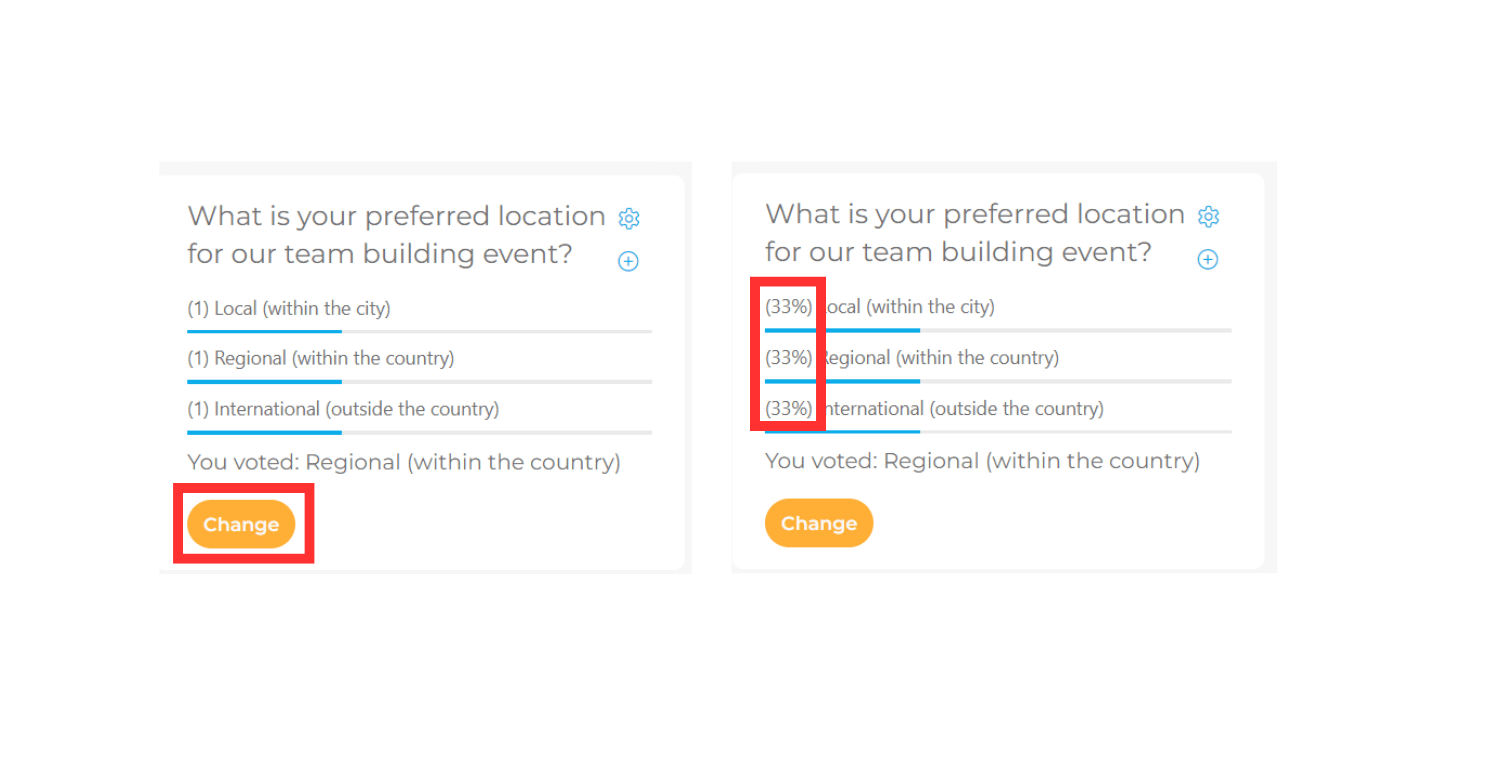This screenshot has height=777, width=1500.
Task: Click progress bar under "(1) Local" option
Action: [x=419, y=331]
